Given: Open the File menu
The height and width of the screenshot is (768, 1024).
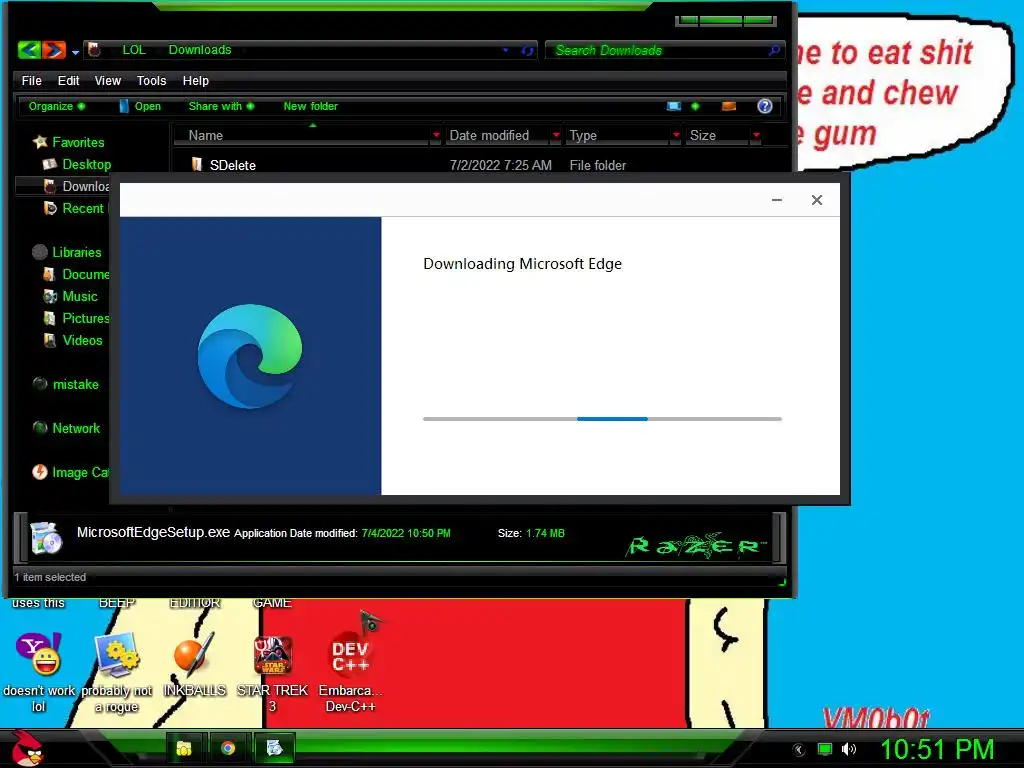Looking at the screenshot, I should pyautogui.click(x=31, y=80).
